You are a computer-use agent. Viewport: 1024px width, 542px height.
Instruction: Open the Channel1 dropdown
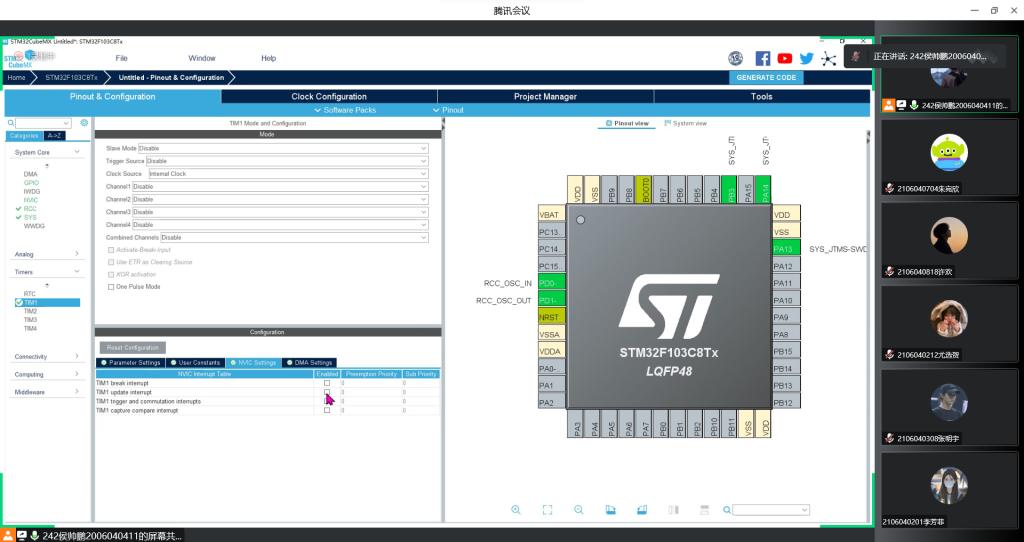(x=280, y=187)
